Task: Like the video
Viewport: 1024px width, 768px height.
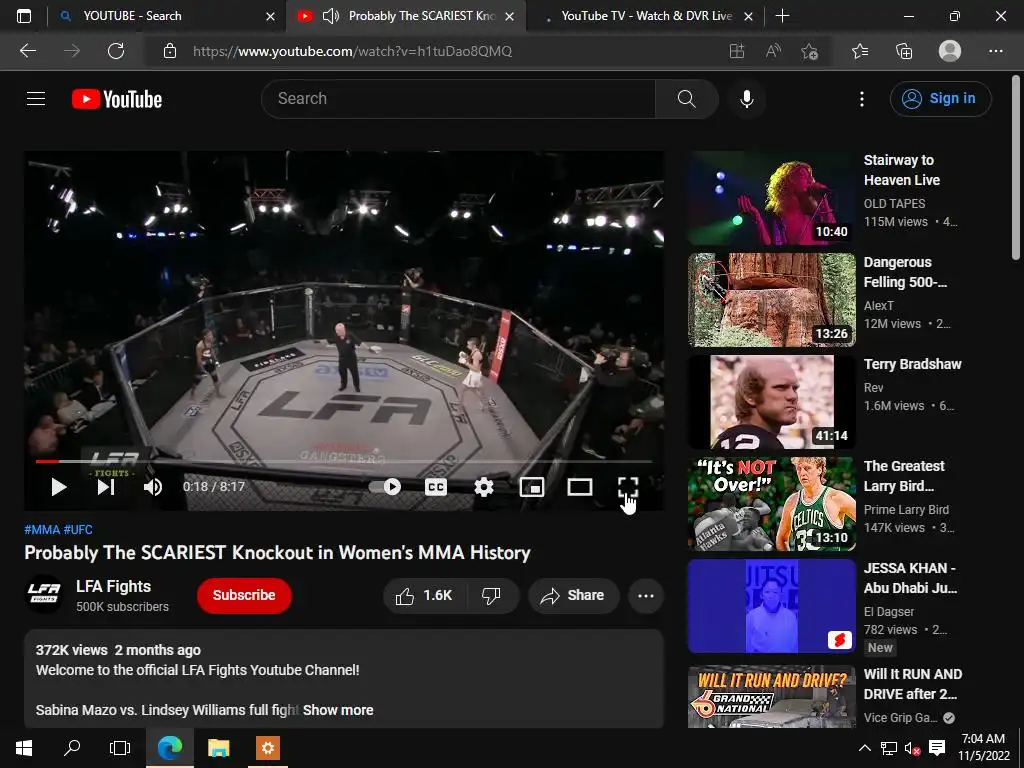Action: click(424, 596)
